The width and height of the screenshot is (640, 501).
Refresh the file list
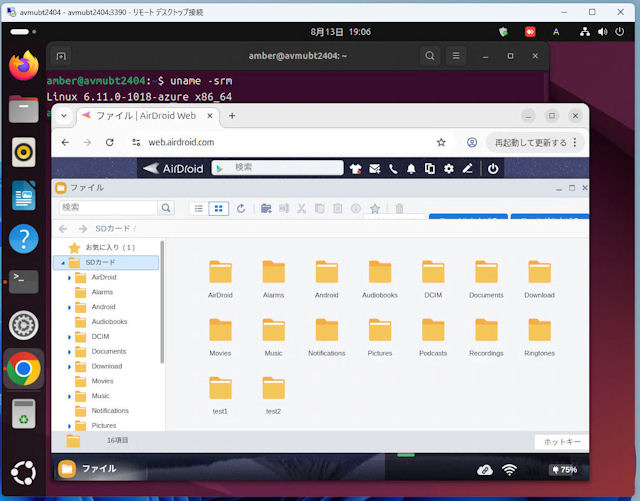pyautogui.click(x=241, y=209)
